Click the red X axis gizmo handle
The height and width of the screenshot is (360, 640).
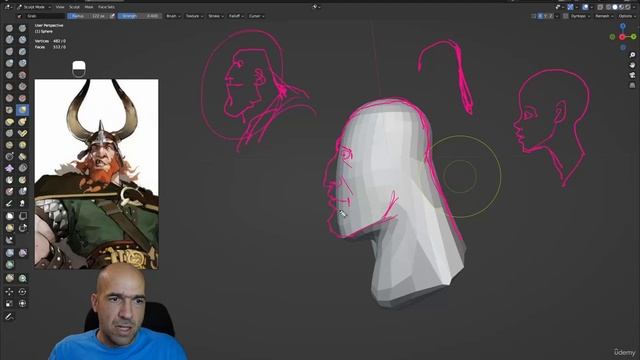622,37
